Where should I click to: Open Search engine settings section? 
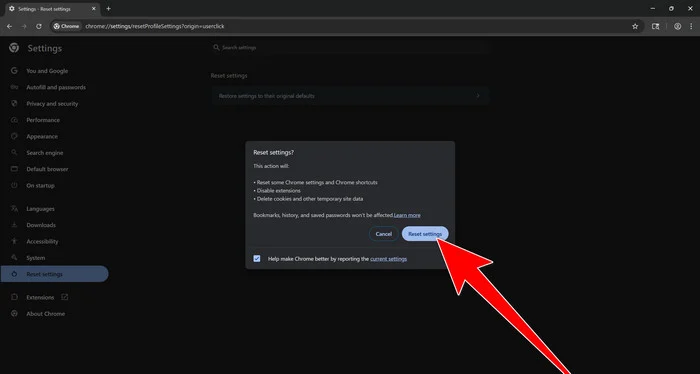pyautogui.click(x=45, y=153)
